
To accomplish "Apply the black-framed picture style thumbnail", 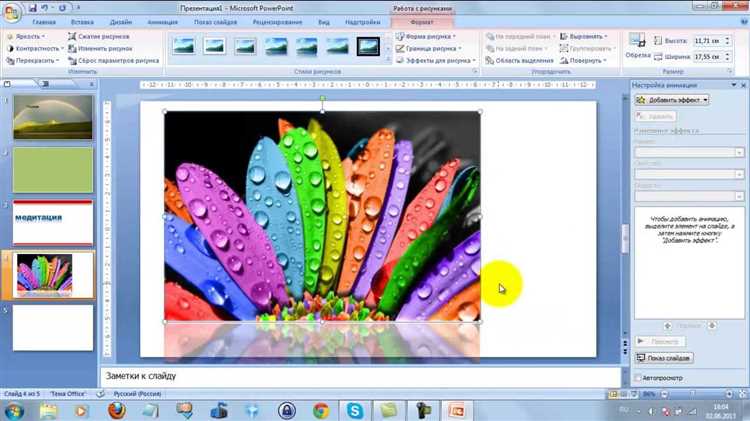I will tap(368, 46).
